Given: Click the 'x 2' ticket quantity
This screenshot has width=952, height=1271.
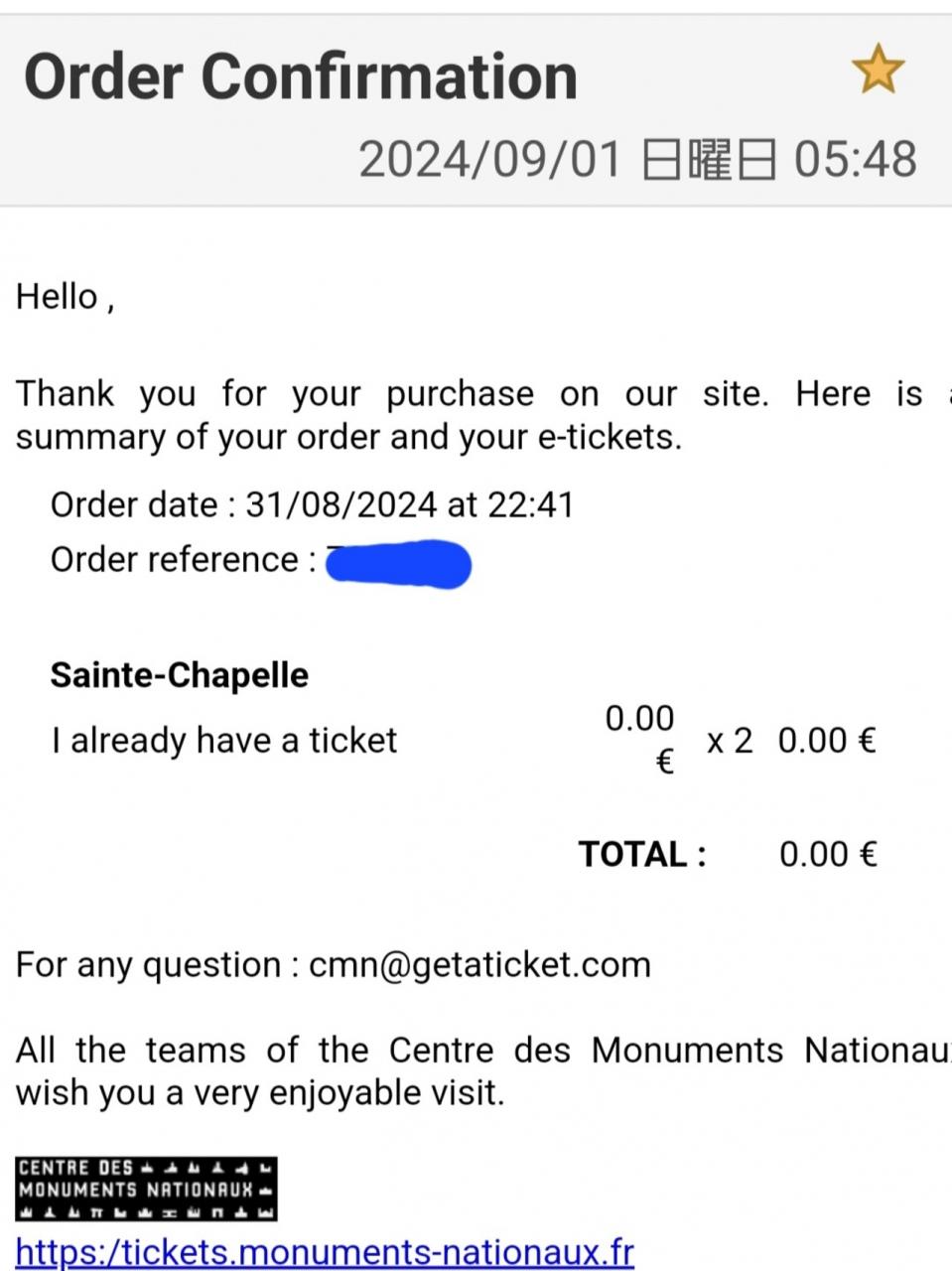Looking at the screenshot, I should (729, 741).
